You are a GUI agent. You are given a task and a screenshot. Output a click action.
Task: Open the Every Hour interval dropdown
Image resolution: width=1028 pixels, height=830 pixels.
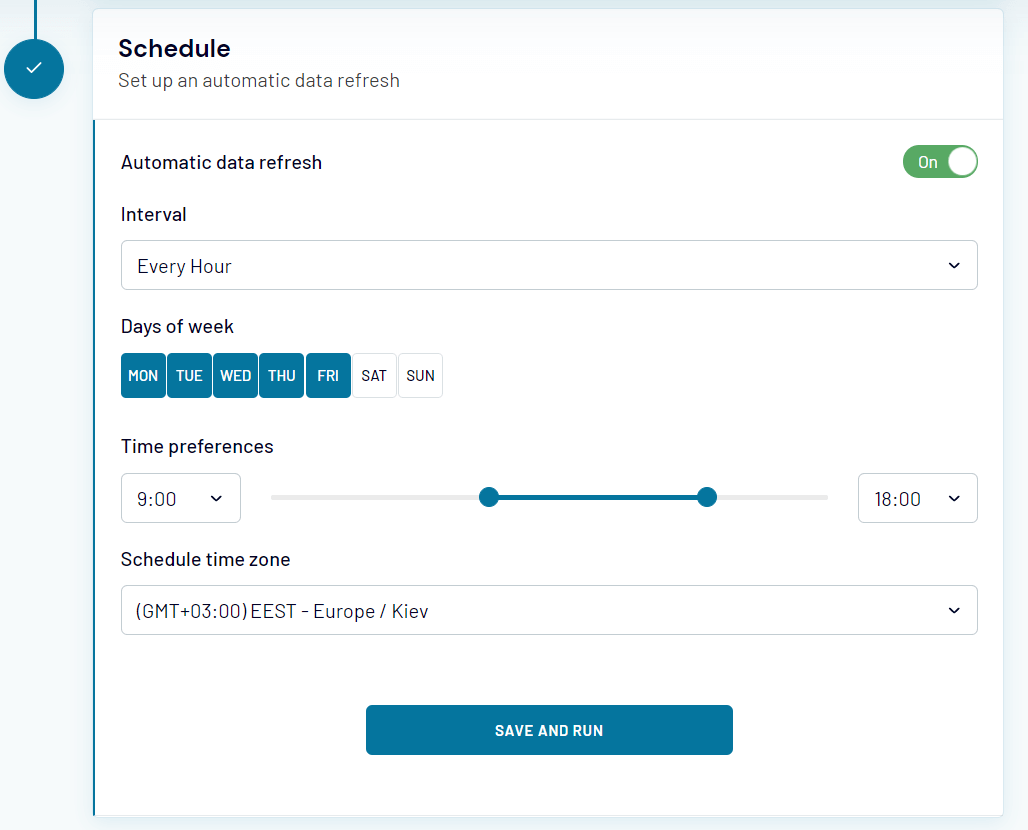[x=549, y=266]
